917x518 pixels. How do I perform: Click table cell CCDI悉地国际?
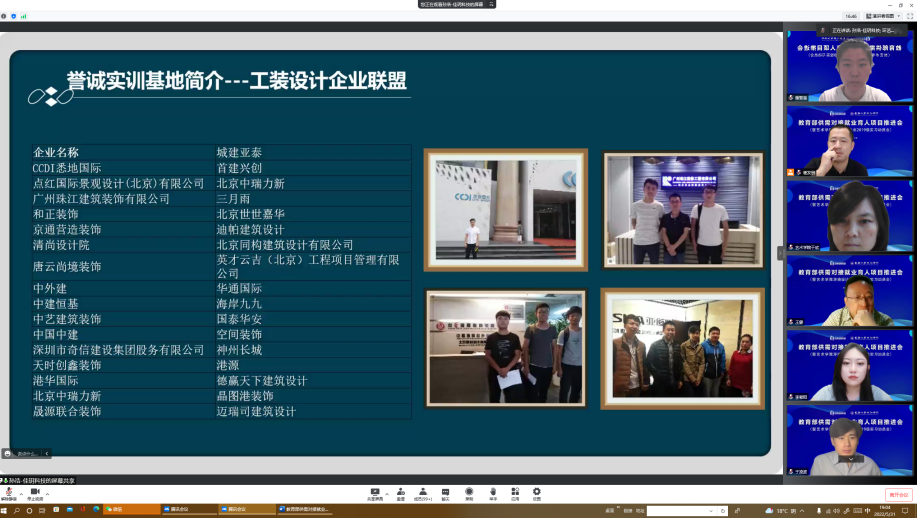[123, 168]
